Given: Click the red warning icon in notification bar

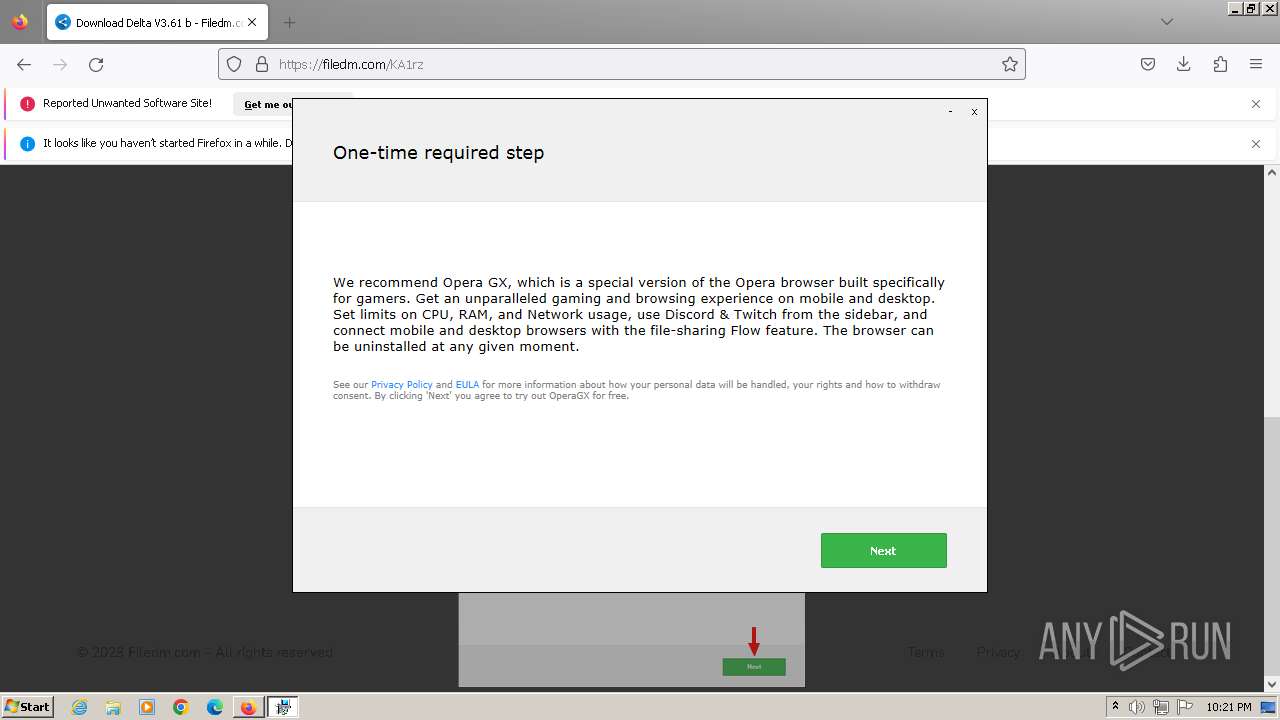Looking at the screenshot, I should point(27,104).
